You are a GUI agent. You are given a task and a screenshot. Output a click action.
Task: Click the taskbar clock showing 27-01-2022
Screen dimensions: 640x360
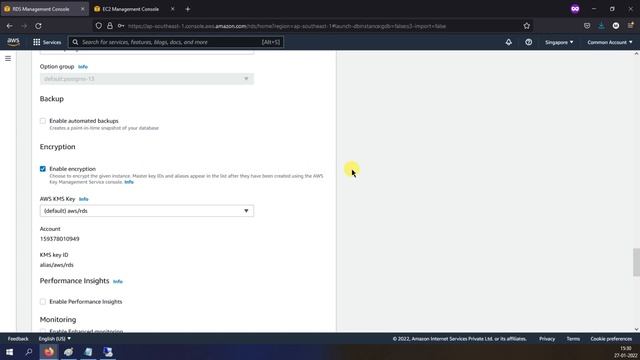(x=626, y=352)
